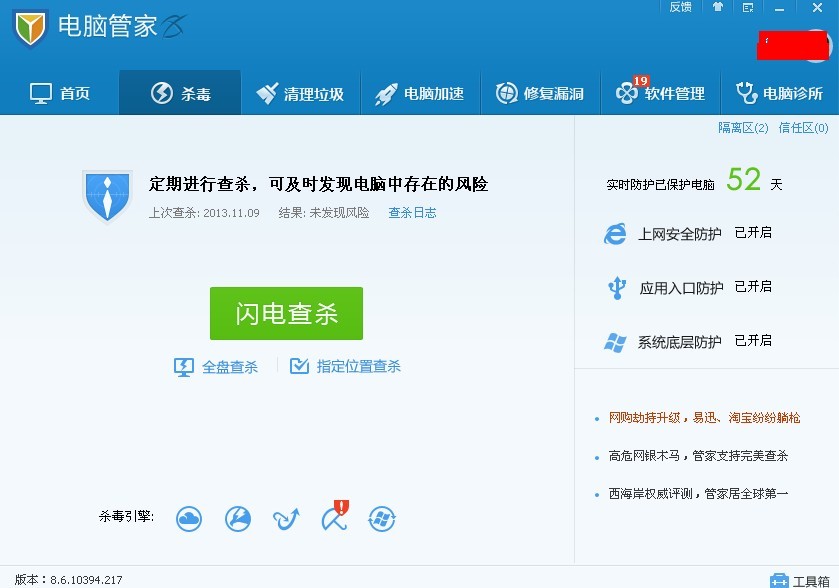Click the 上网安全防护 已开启 status
The width and height of the screenshot is (839, 588).
(x=753, y=233)
